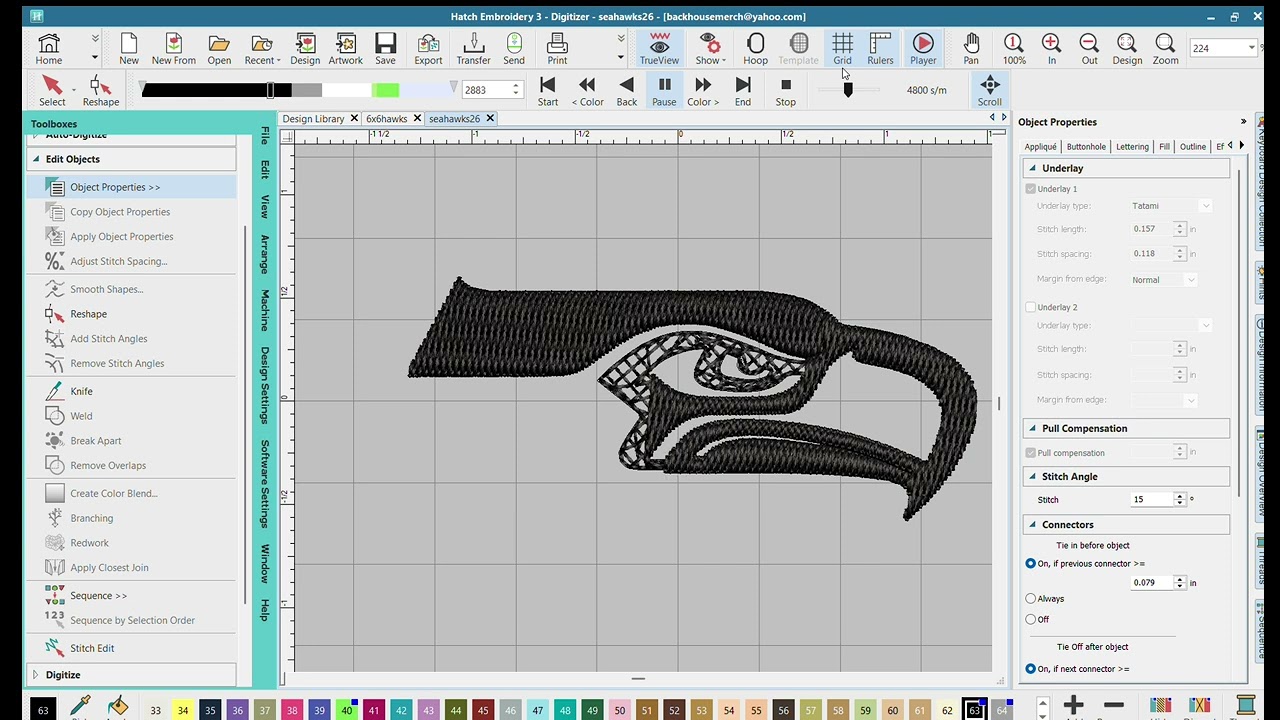Select 'On, if next connector >=' tie-off option
Screen dimensions: 1280x720
tap(1031, 669)
